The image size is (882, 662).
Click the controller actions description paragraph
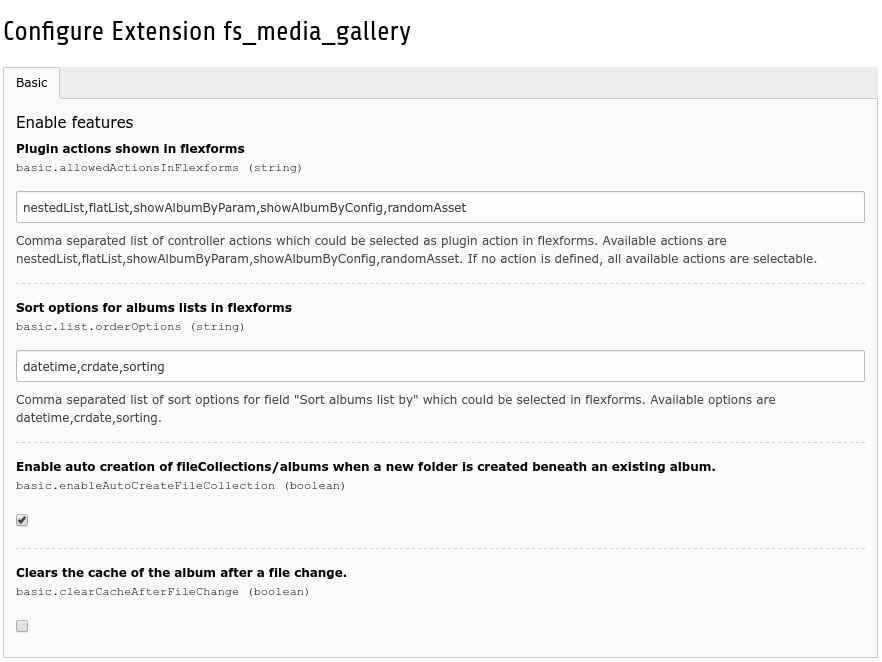coord(416,250)
